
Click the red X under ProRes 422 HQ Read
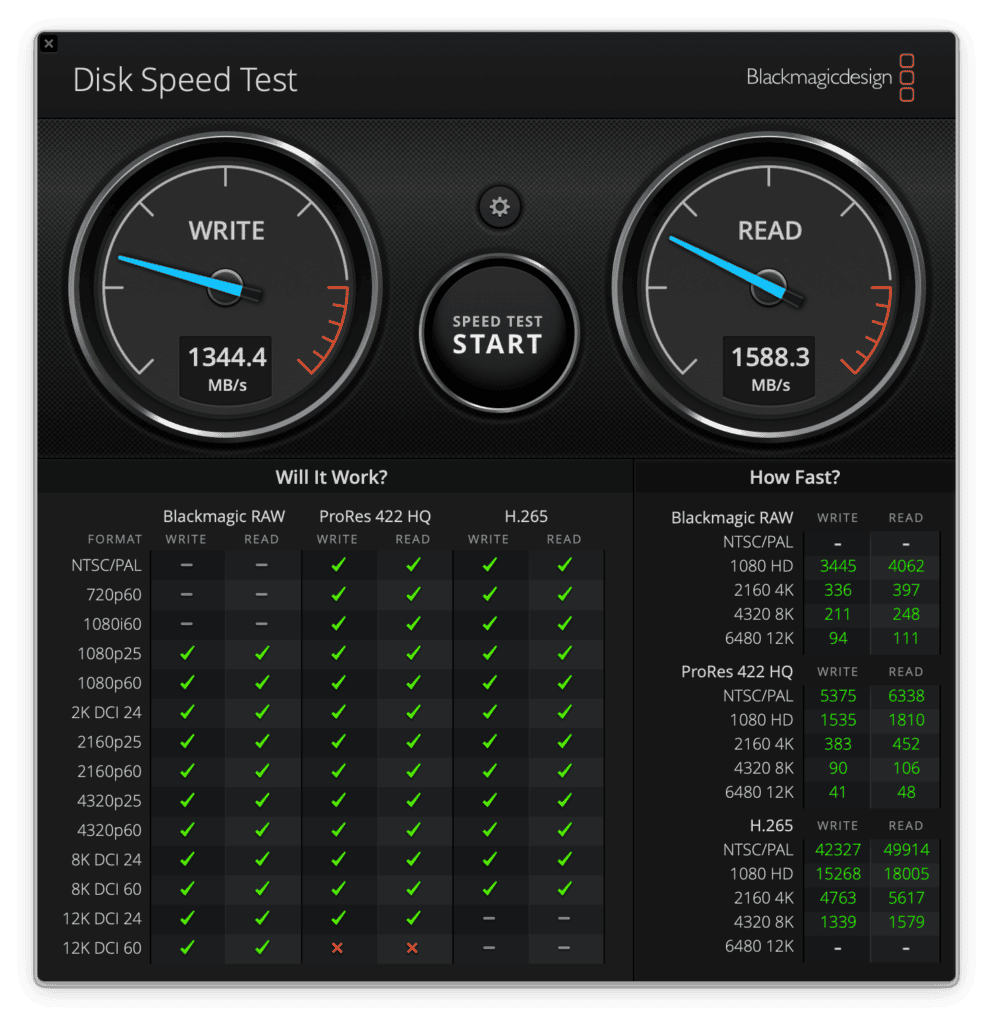[x=412, y=947]
